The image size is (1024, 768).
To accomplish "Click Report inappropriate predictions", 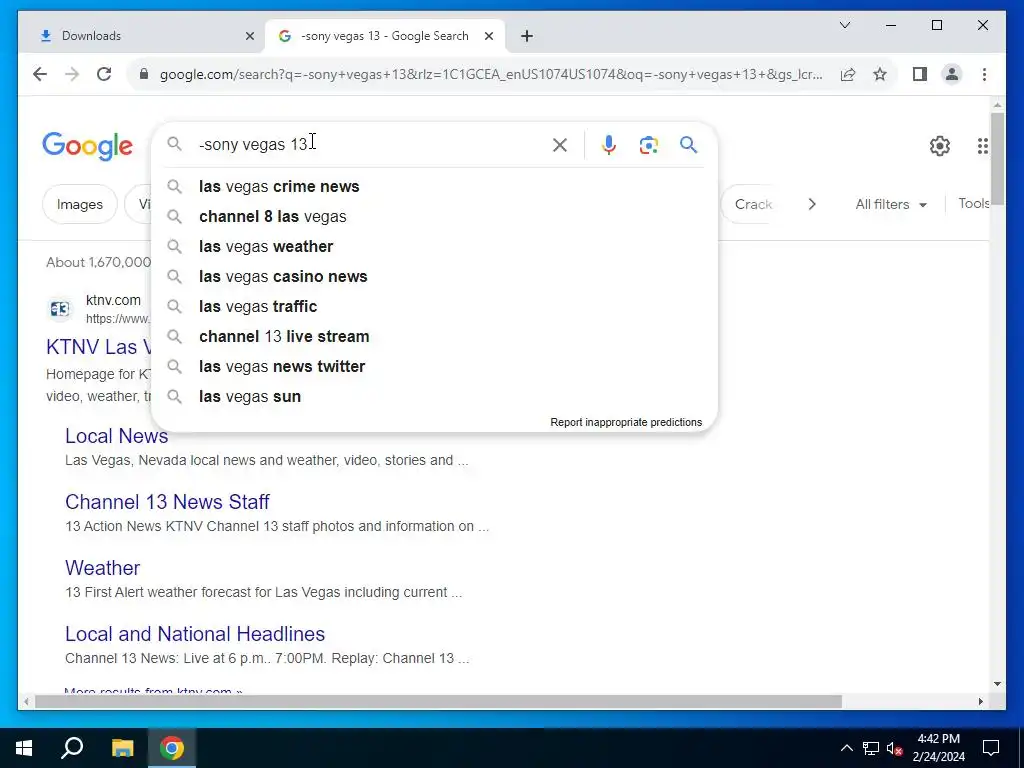I will (626, 423).
